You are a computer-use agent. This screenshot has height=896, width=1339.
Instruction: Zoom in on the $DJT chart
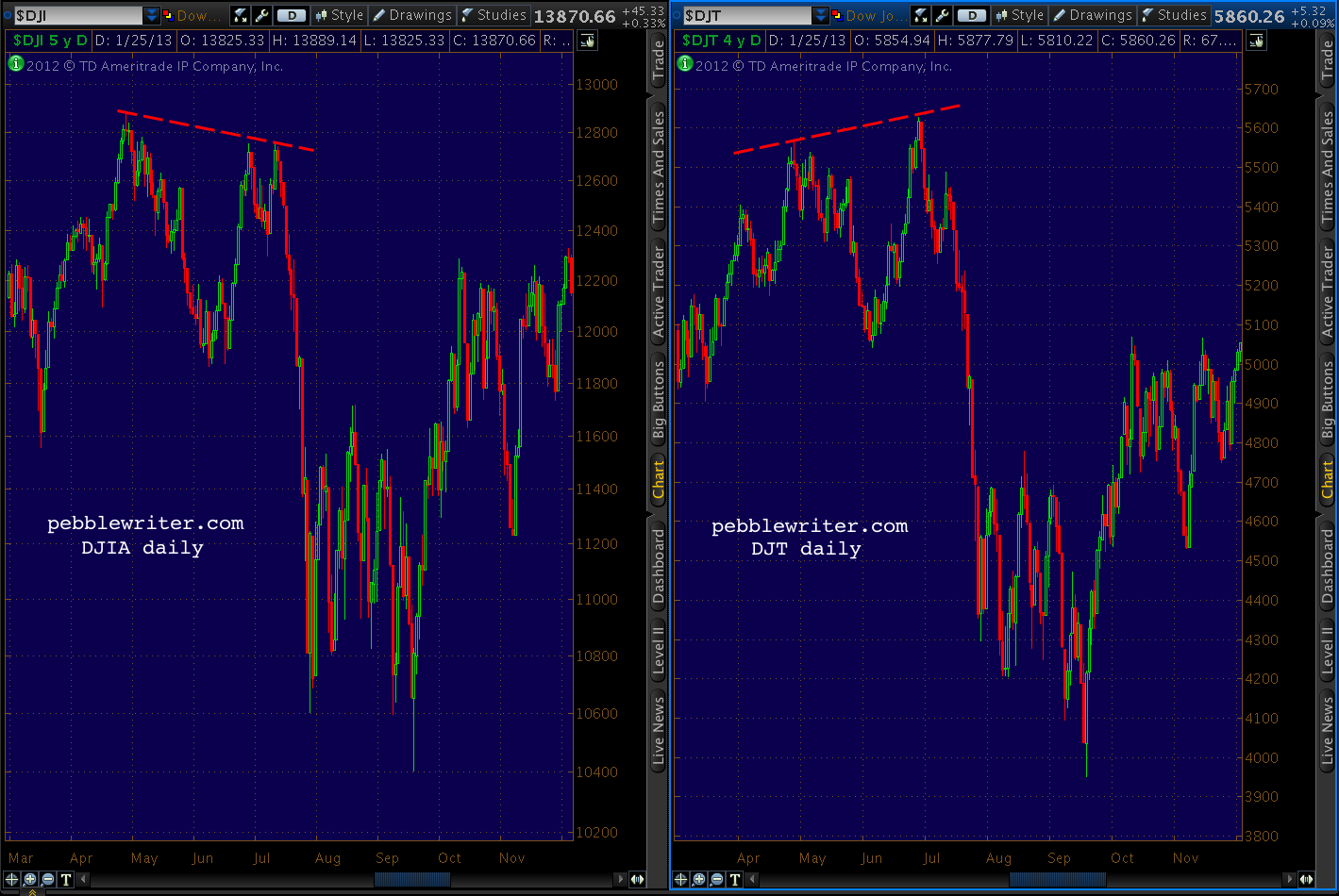[x=699, y=879]
